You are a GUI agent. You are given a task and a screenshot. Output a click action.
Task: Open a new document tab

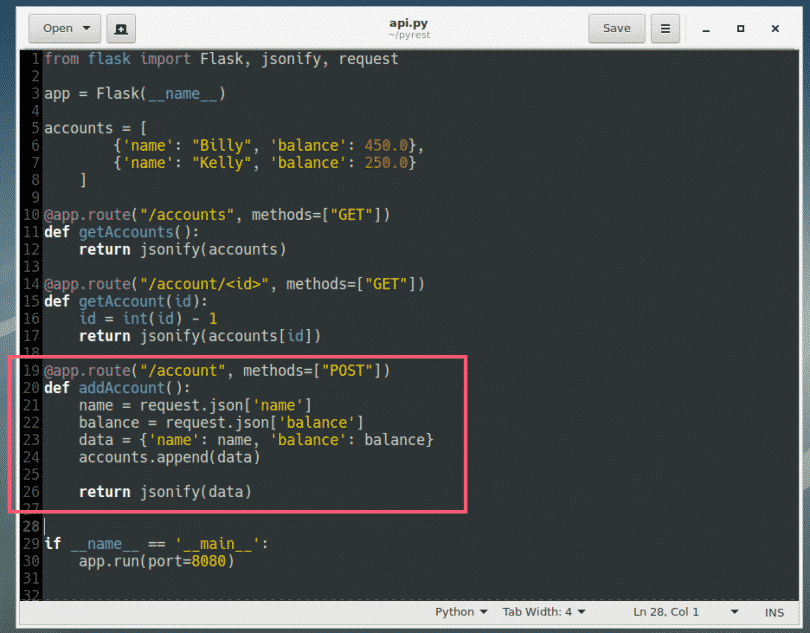pos(120,28)
